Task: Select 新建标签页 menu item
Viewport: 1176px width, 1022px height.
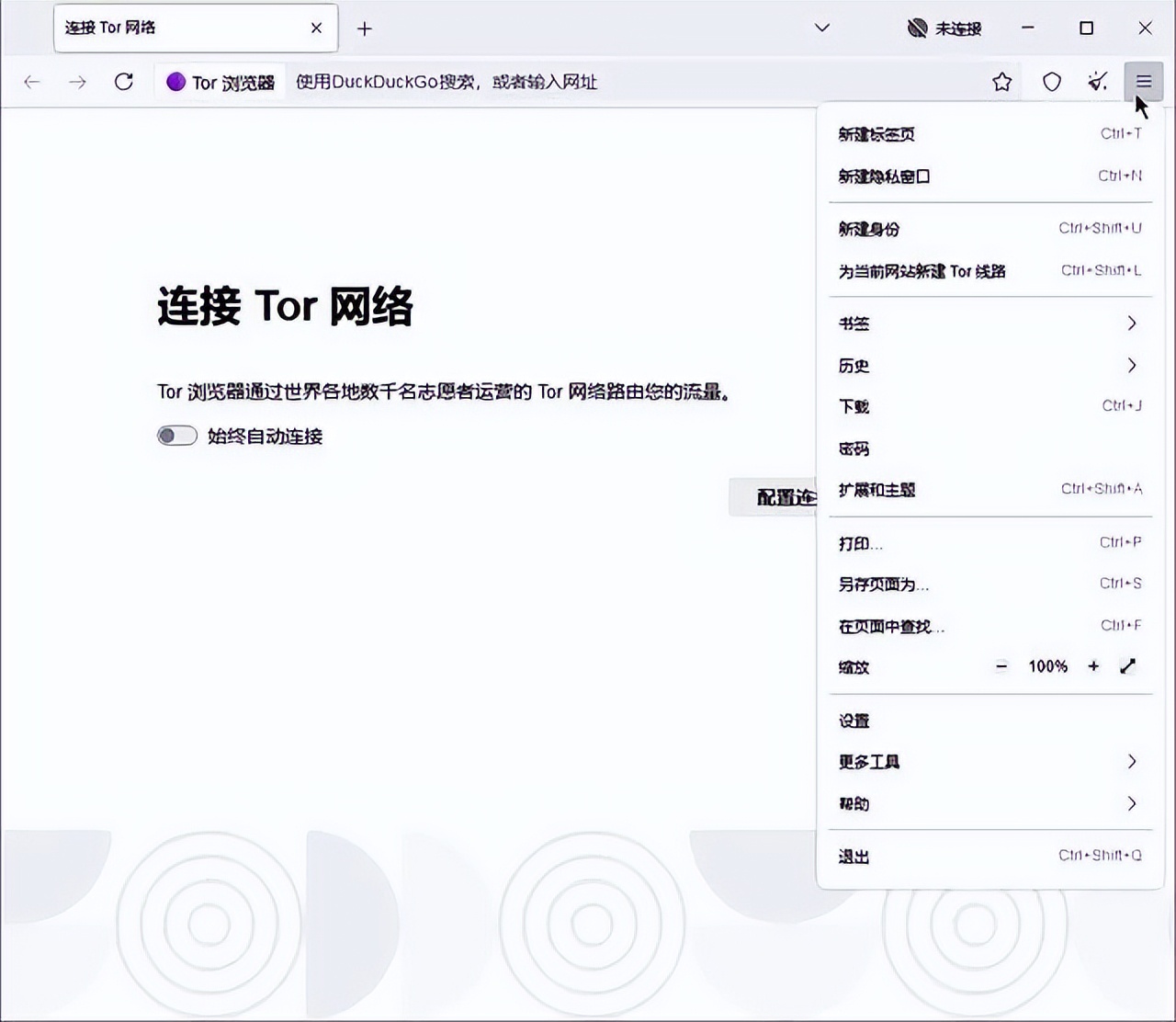Action: pyautogui.click(x=989, y=134)
